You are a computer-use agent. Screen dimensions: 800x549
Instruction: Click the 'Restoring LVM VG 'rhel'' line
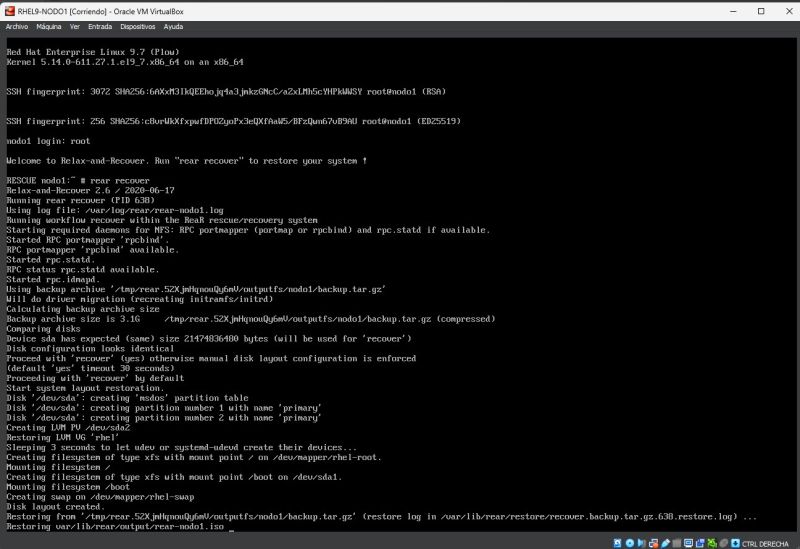pos(62,437)
